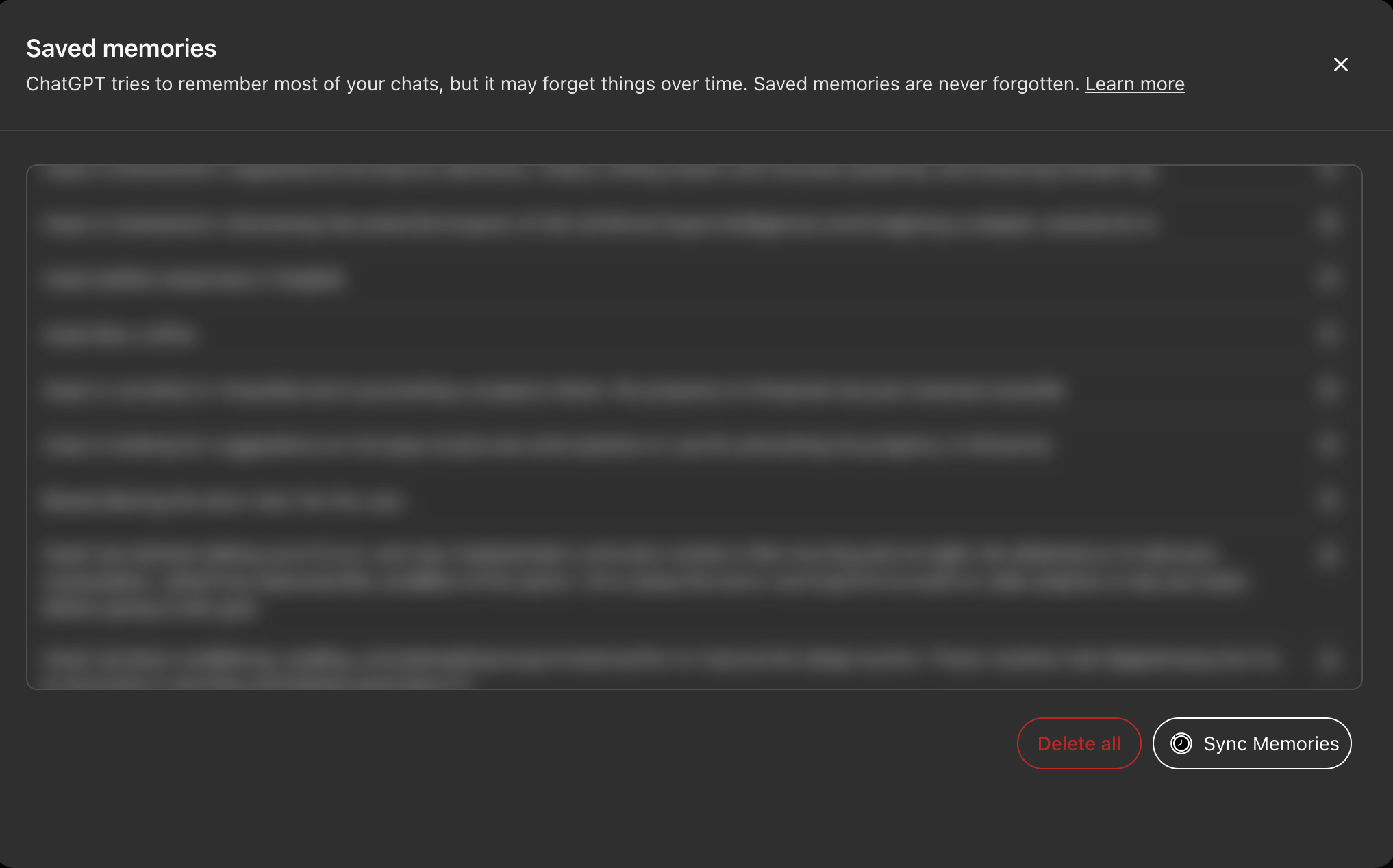1393x868 pixels.
Task: Remove the seventh memory using its trash icon
Action: (1328, 500)
